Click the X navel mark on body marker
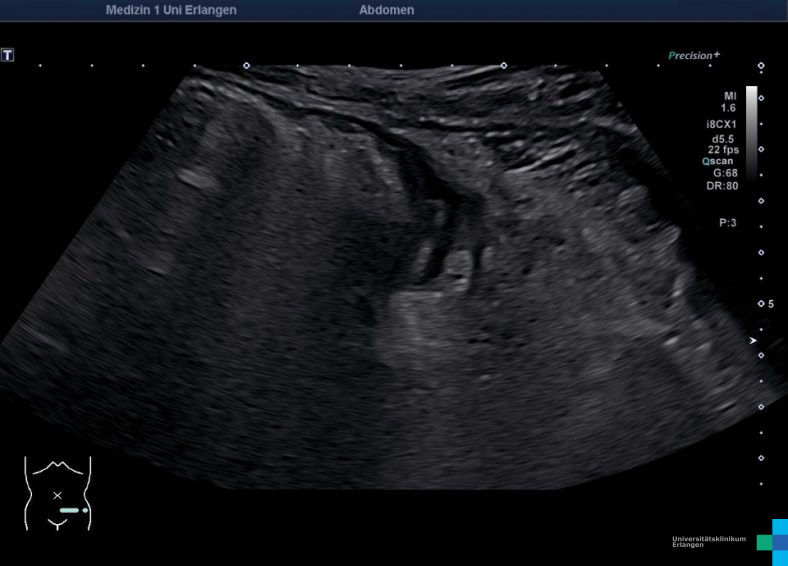788x566 pixels. click(x=57, y=495)
